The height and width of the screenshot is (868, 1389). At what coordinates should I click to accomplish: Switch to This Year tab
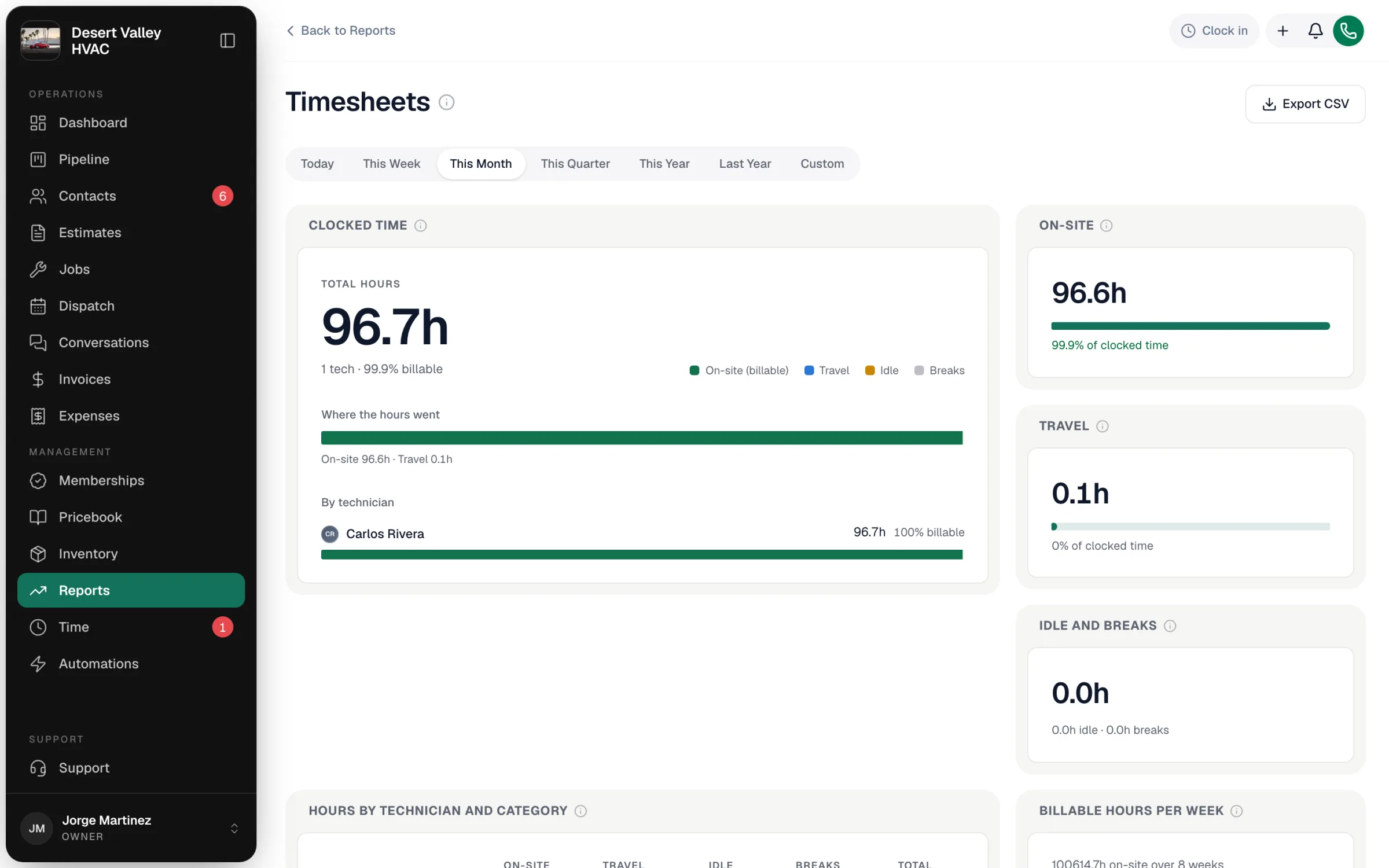coord(664,164)
